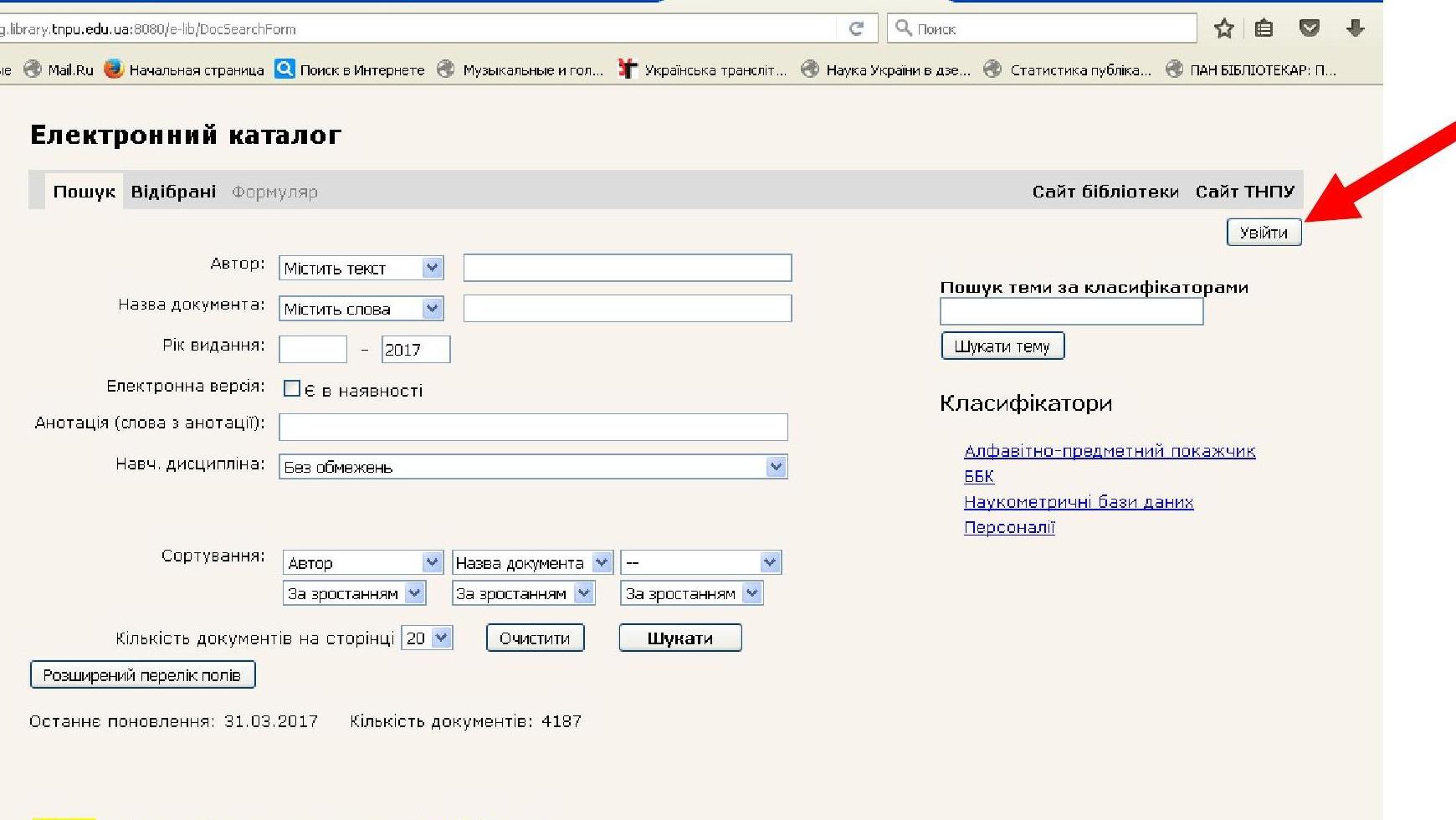Switch to the Відібрані tab

[x=173, y=192]
